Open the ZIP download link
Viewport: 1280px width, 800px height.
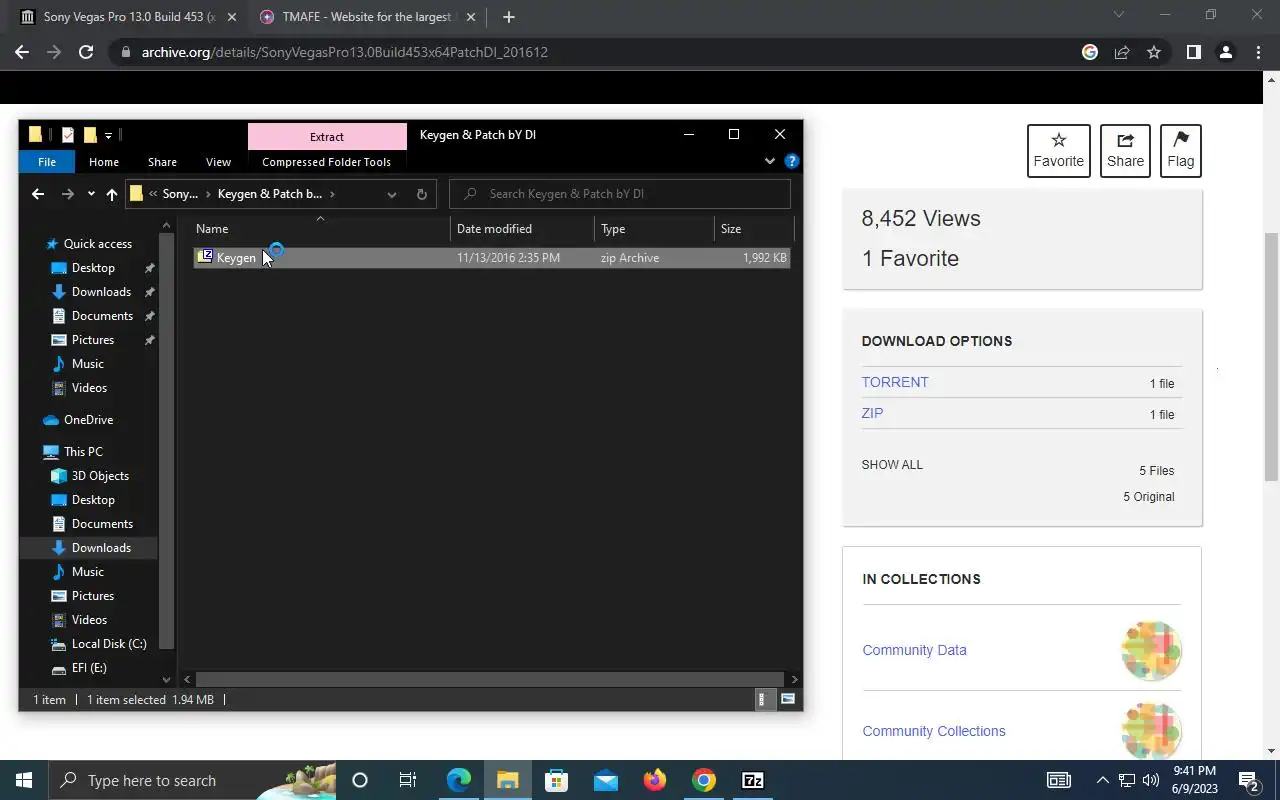[872, 413]
